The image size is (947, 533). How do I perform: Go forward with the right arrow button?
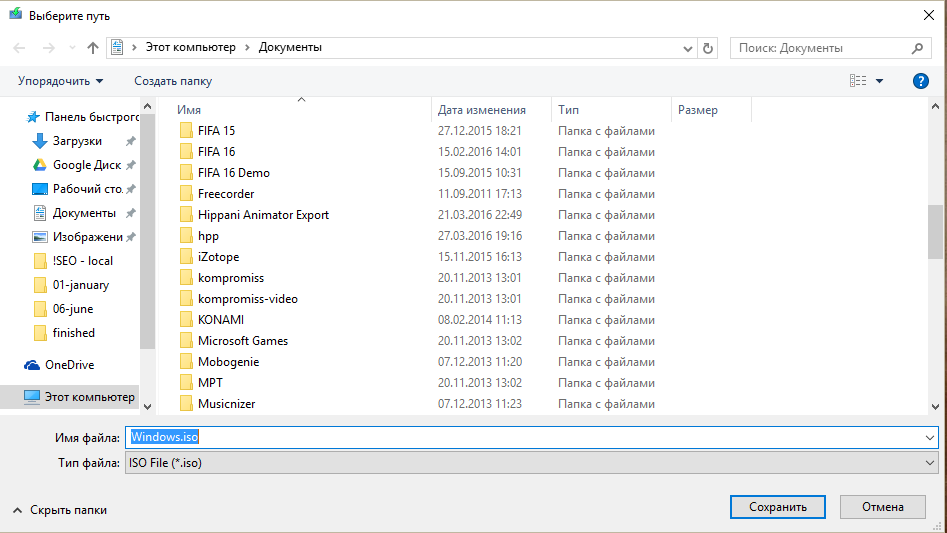tap(48, 48)
